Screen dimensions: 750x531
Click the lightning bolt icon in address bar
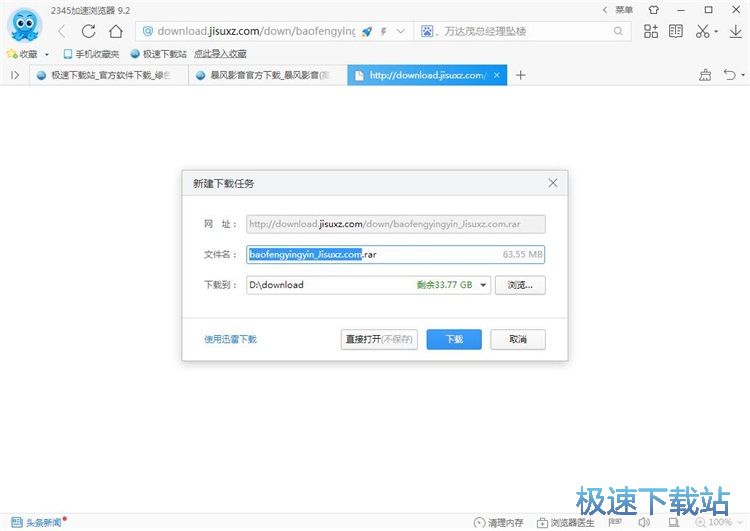point(384,32)
